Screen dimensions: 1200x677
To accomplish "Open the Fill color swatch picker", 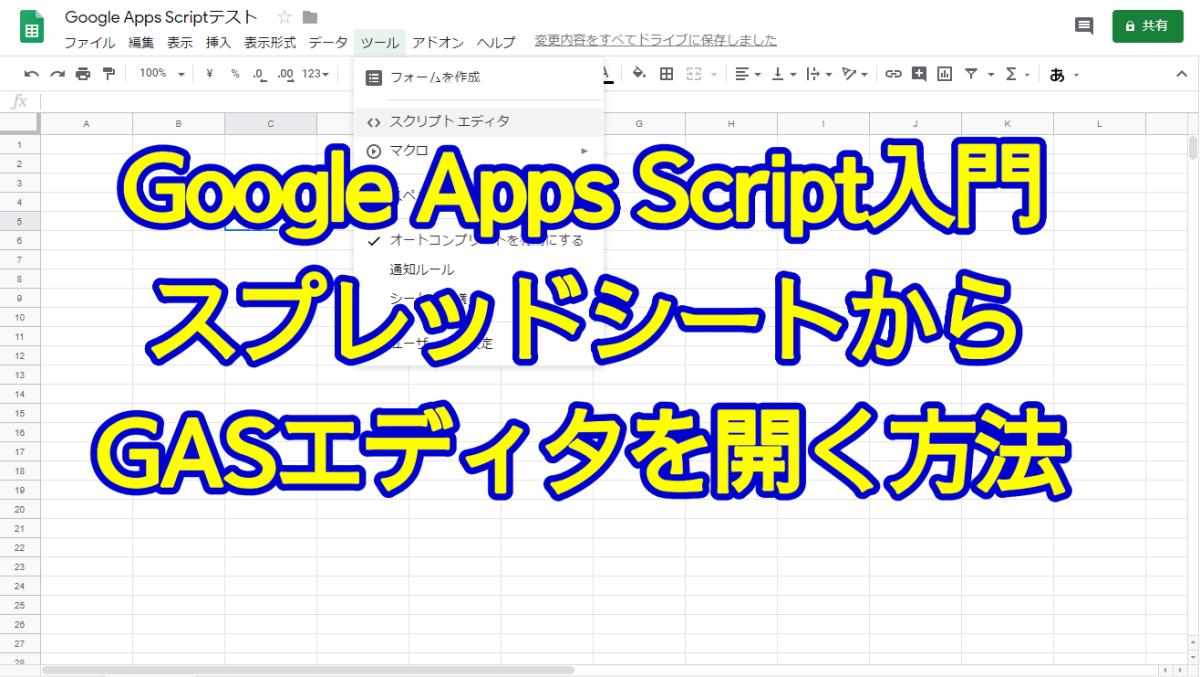I will point(638,73).
